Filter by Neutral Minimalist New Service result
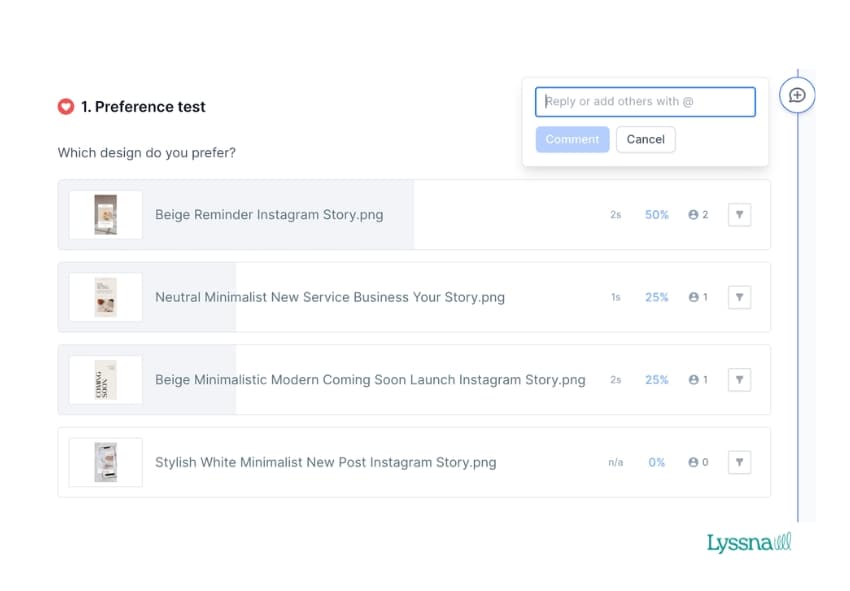The height and width of the screenshot is (591, 850). (x=739, y=297)
